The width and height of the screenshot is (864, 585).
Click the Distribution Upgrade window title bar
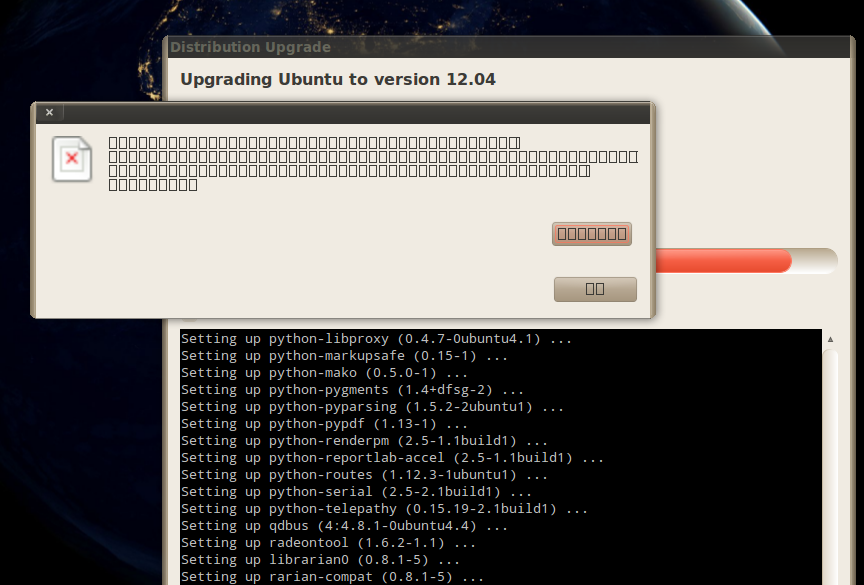pos(500,47)
